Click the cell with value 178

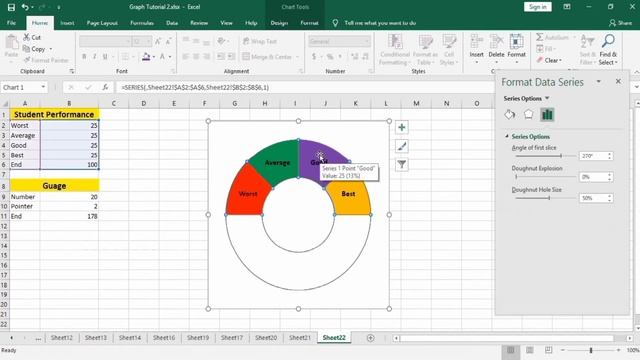point(69,216)
